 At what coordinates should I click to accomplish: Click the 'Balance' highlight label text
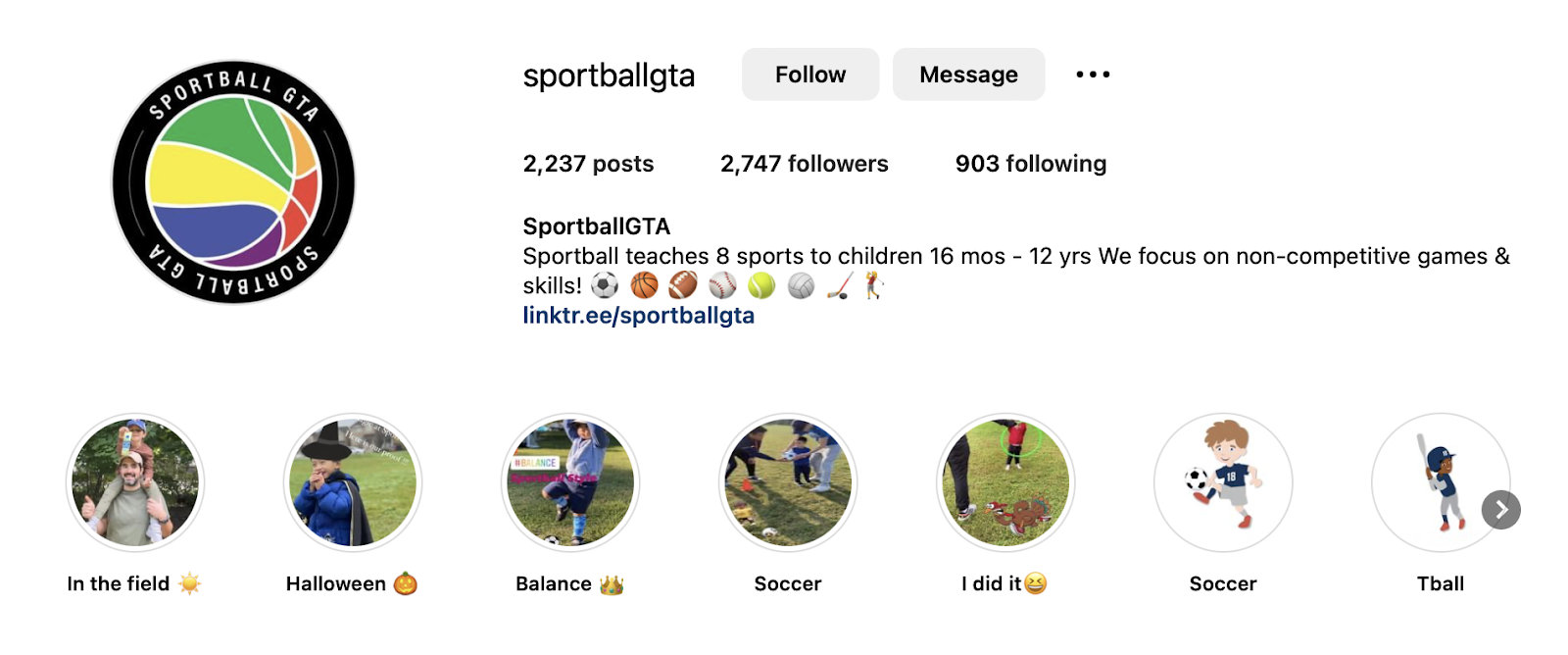point(554,584)
